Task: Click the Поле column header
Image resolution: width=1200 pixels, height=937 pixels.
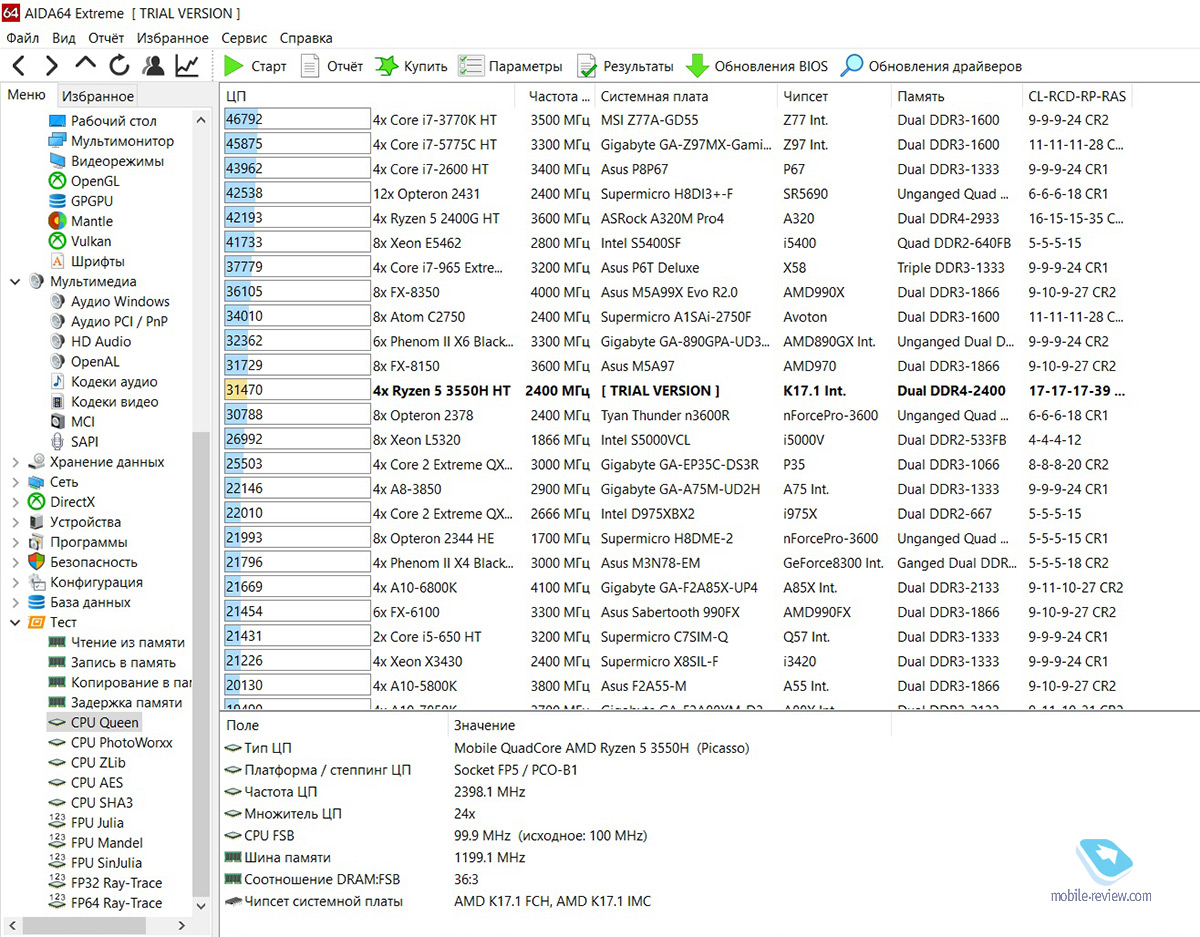Action: click(334, 725)
